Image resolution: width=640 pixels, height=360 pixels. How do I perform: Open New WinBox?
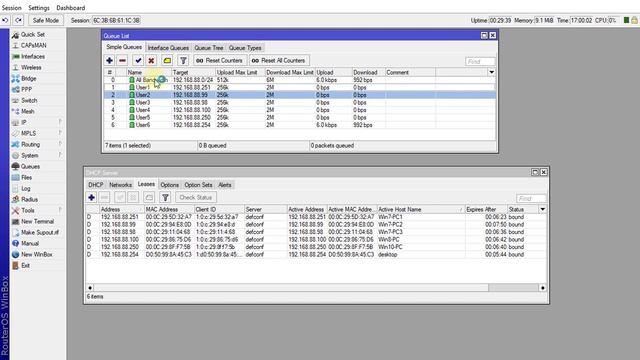(36, 255)
